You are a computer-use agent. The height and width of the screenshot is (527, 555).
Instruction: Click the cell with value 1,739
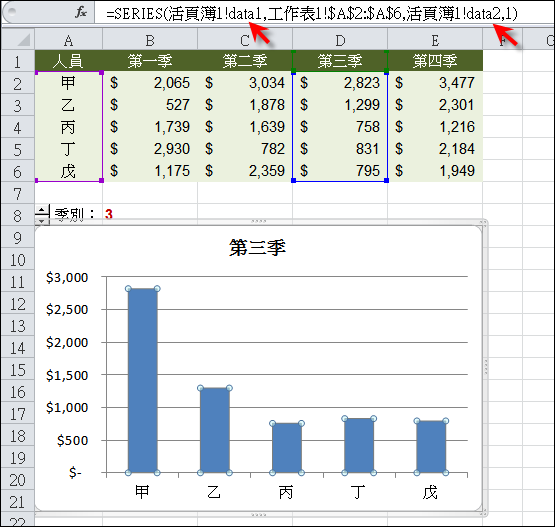[150, 127]
